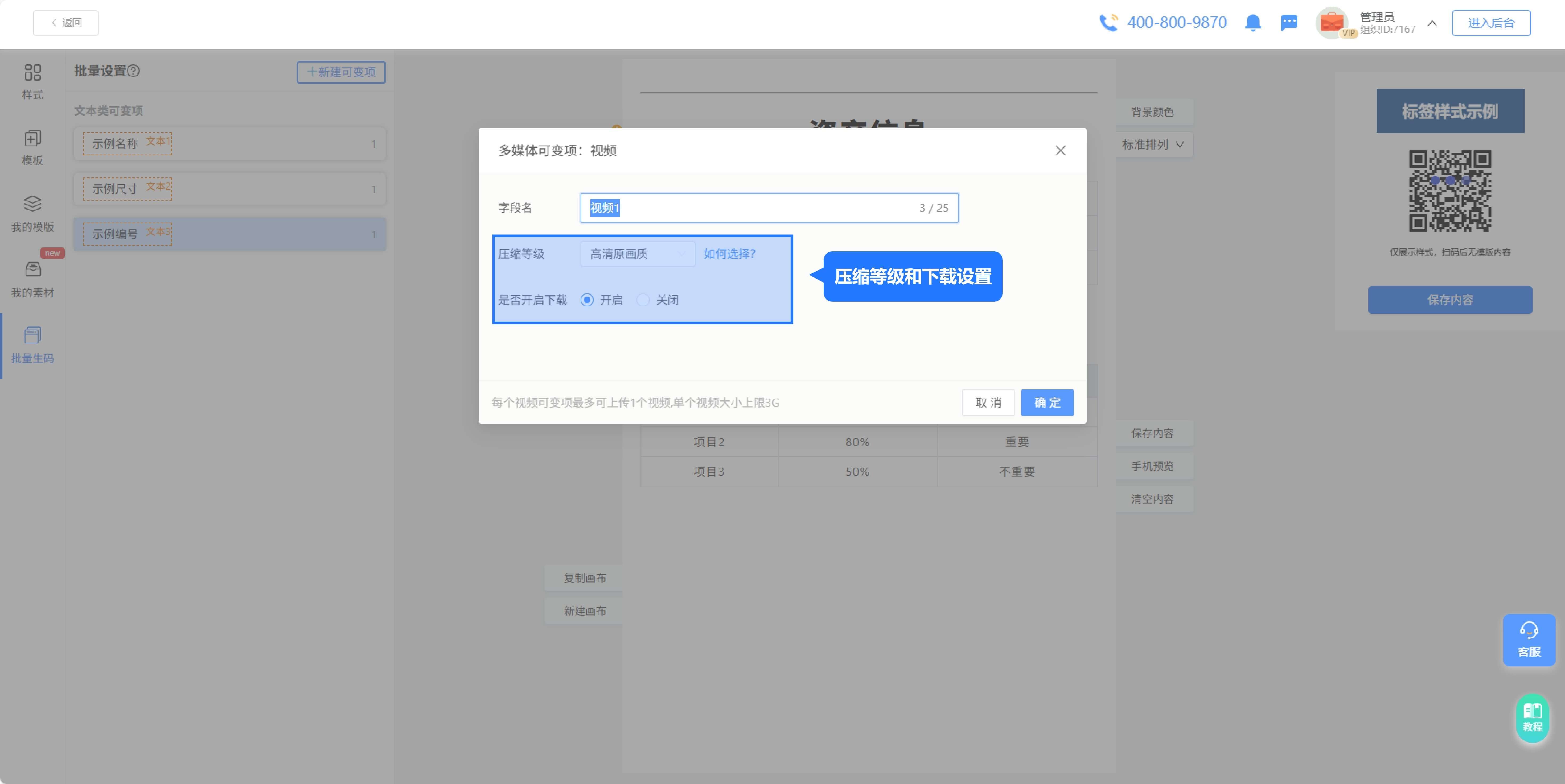Click the 字段名 field name input

point(769,208)
